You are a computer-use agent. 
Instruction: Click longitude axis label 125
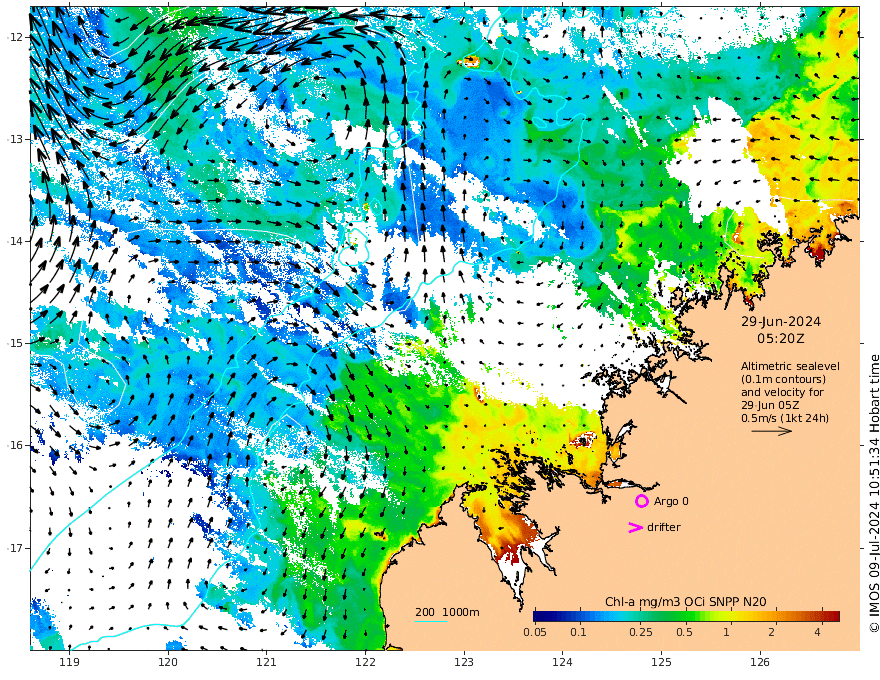pos(661,663)
